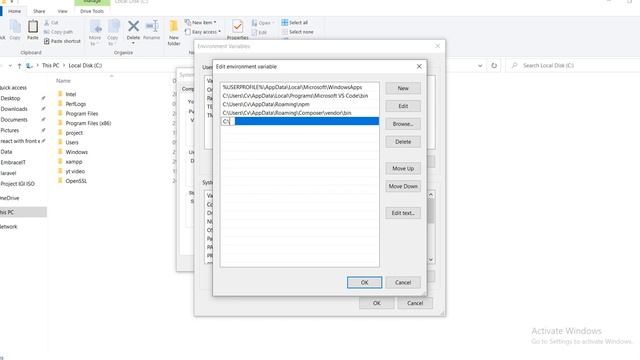Open Documents in Quick access
The width and height of the screenshot is (640, 360).
click(x=14, y=120)
